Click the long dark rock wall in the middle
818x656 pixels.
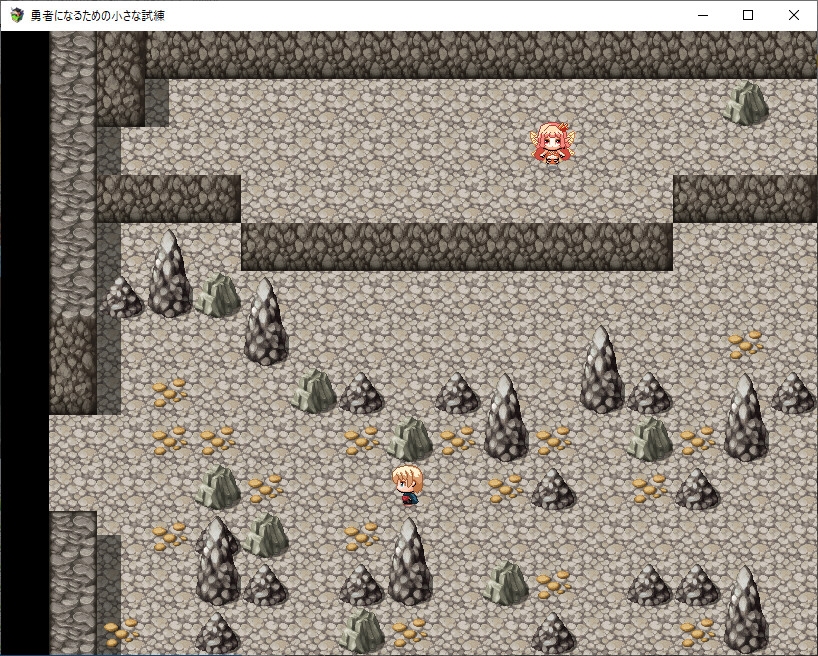click(x=456, y=246)
